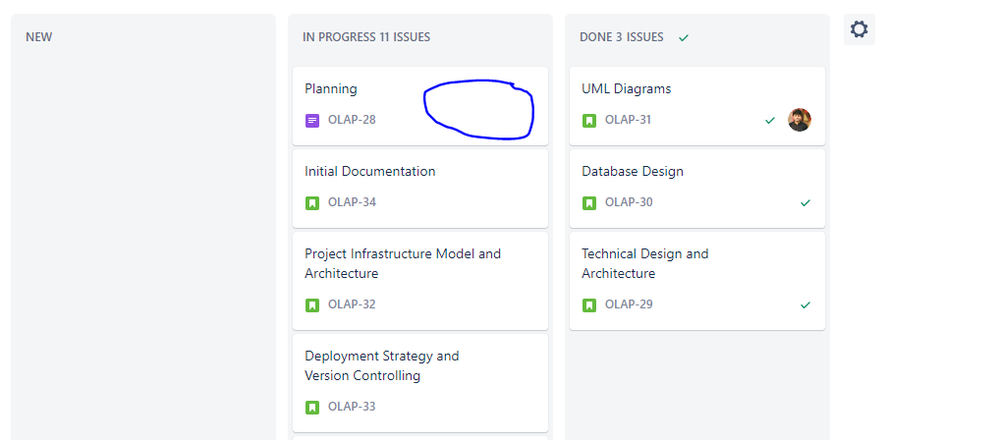Click the DONE 3 ISSUES header
The height and width of the screenshot is (440, 999).
[621, 37]
